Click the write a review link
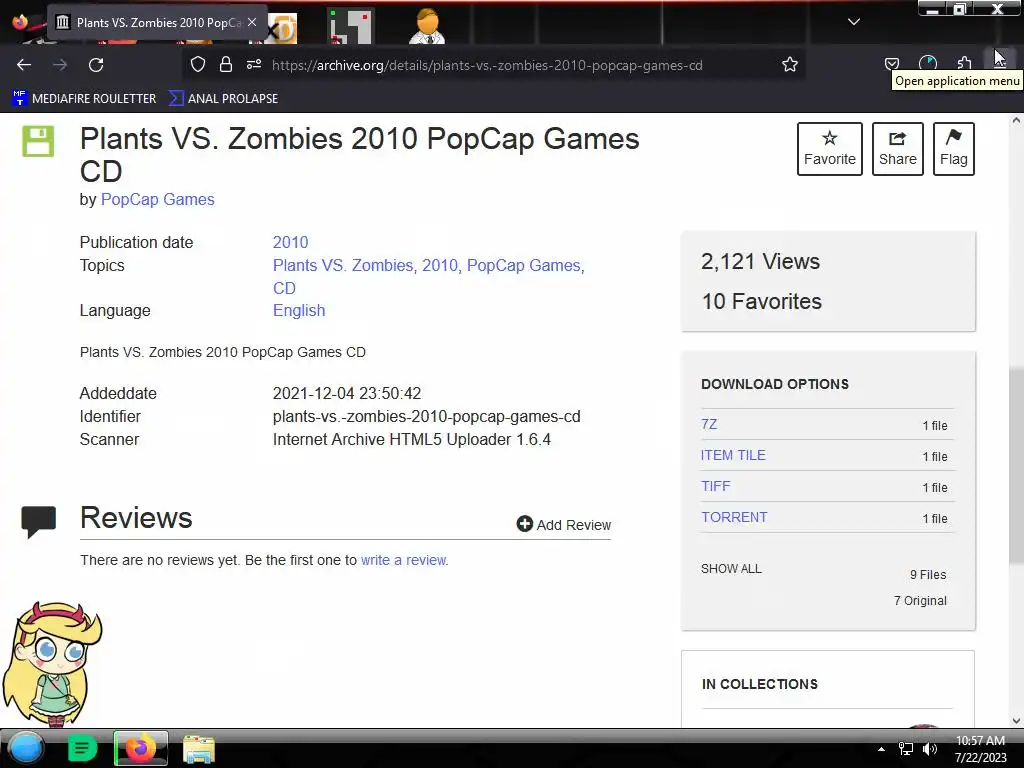1024x768 pixels. pyautogui.click(x=404, y=560)
